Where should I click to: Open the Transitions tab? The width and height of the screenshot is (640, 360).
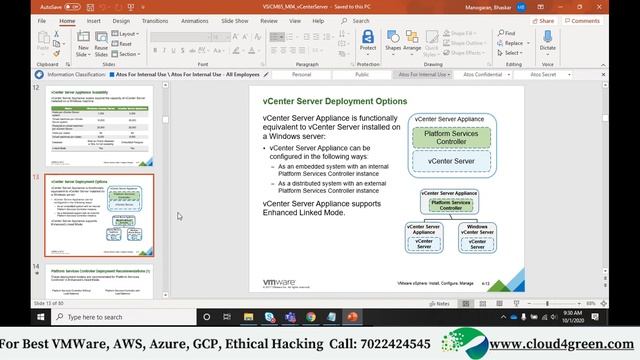pyautogui.click(x=155, y=21)
